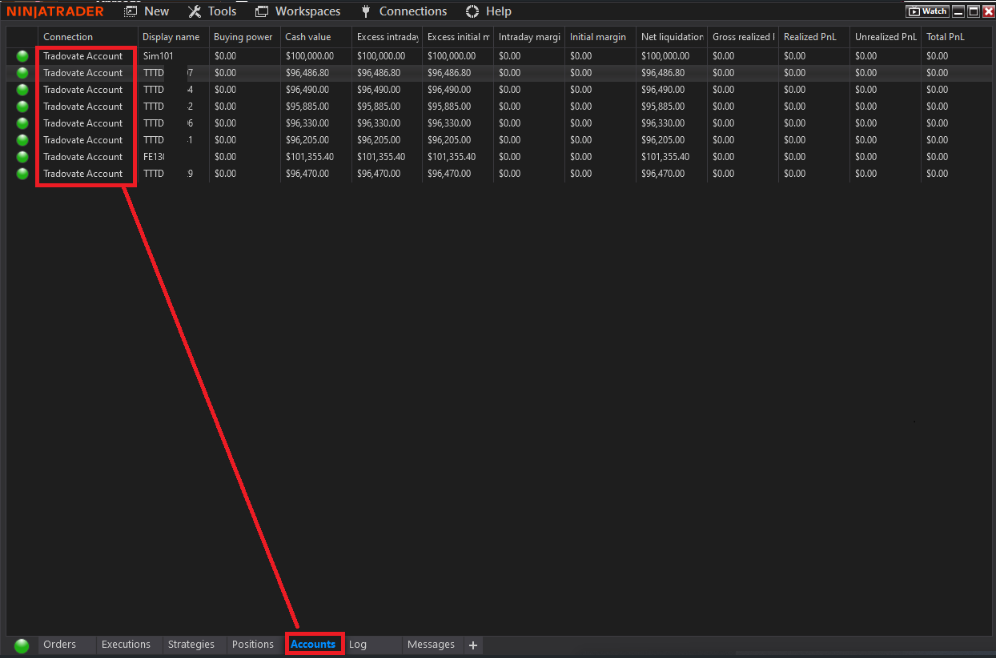Switch to the Positions tab
The image size is (996, 658).
[x=253, y=645]
